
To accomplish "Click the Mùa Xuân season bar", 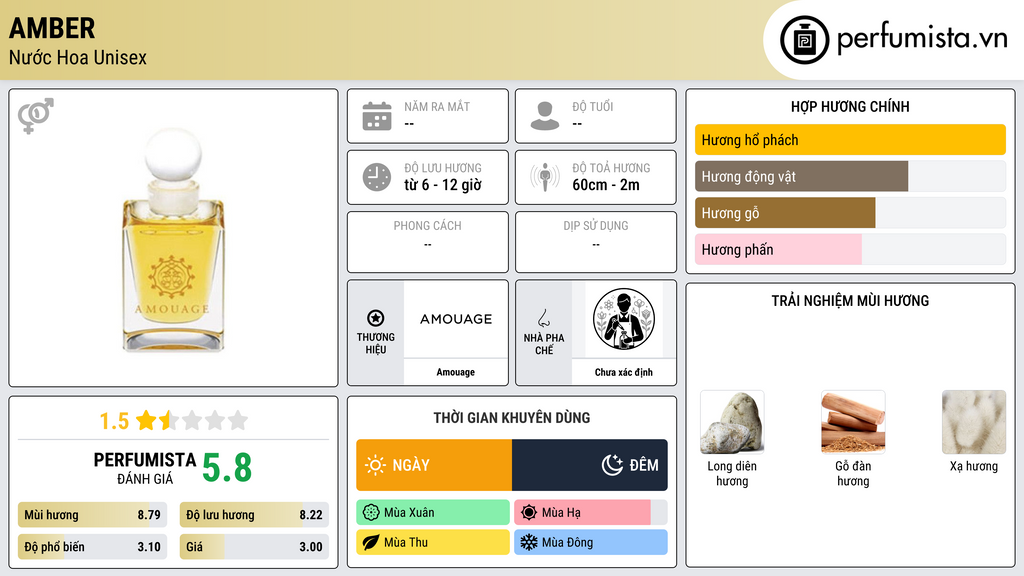I will (x=433, y=513).
